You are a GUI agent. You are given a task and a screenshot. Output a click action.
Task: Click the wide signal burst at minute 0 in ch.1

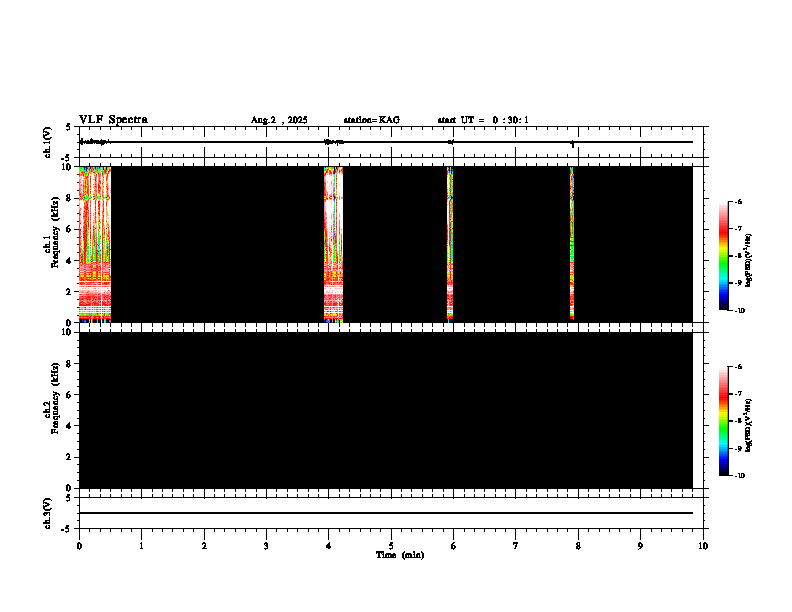(x=94, y=244)
